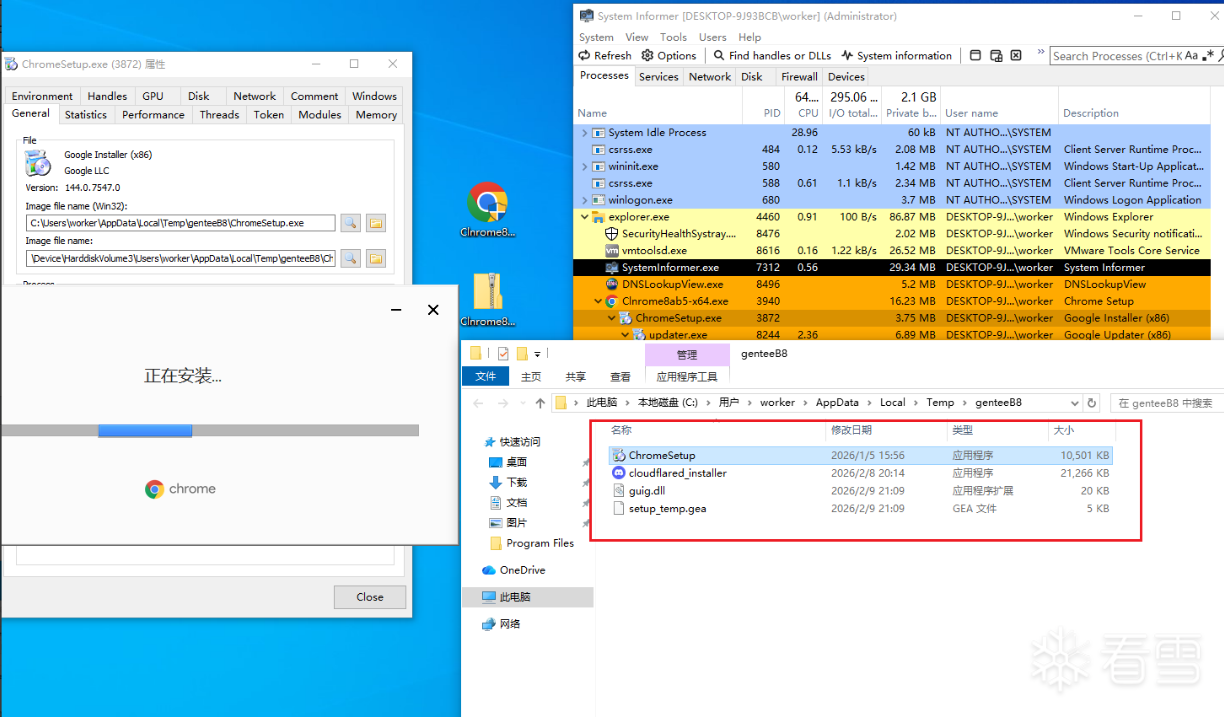Go back in File Explorer
This screenshot has width=1224, height=717.
pos(478,403)
